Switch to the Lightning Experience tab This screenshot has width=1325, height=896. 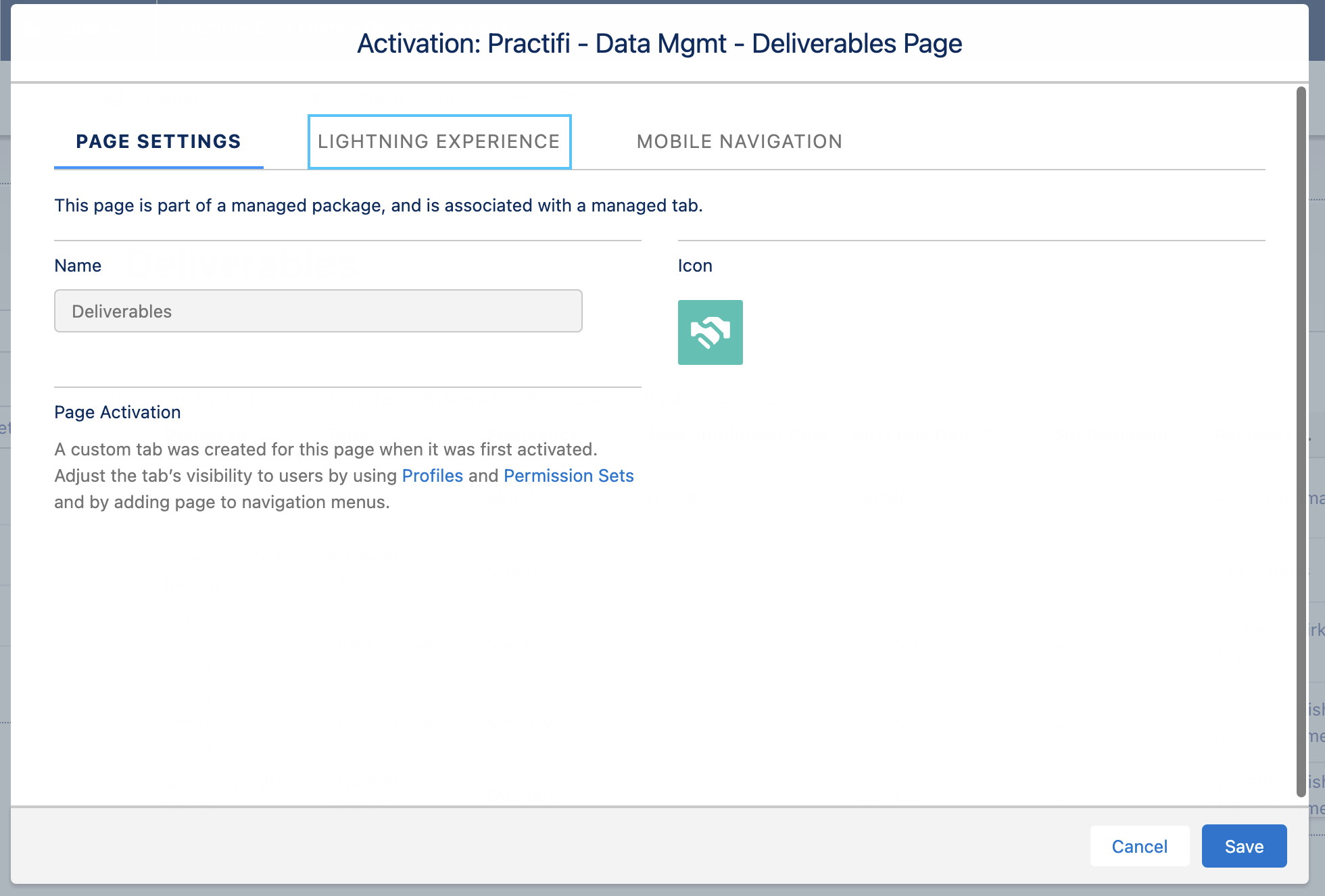click(x=439, y=141)
